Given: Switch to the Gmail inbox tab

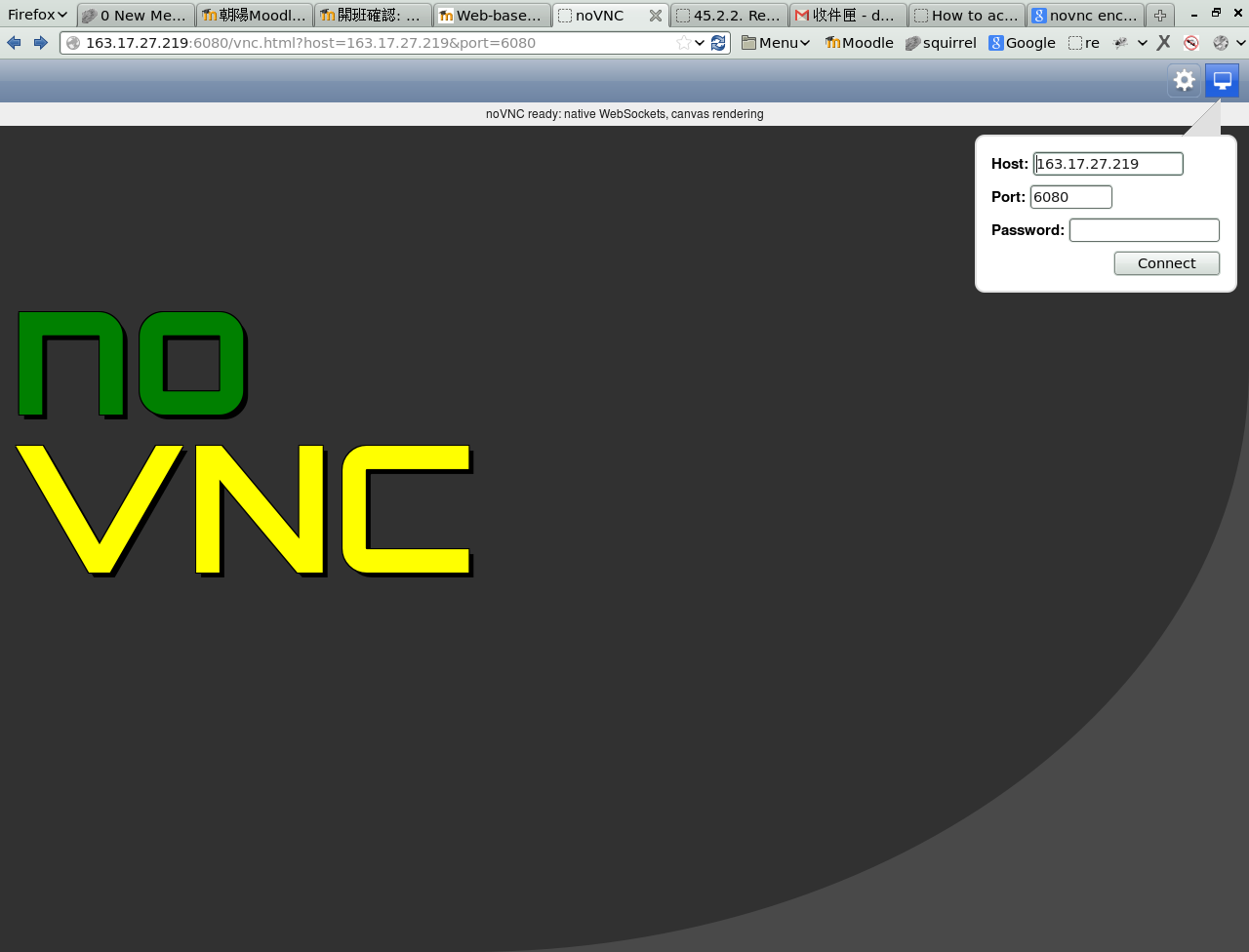Looking at the screenshot, I should click(847, 16).
